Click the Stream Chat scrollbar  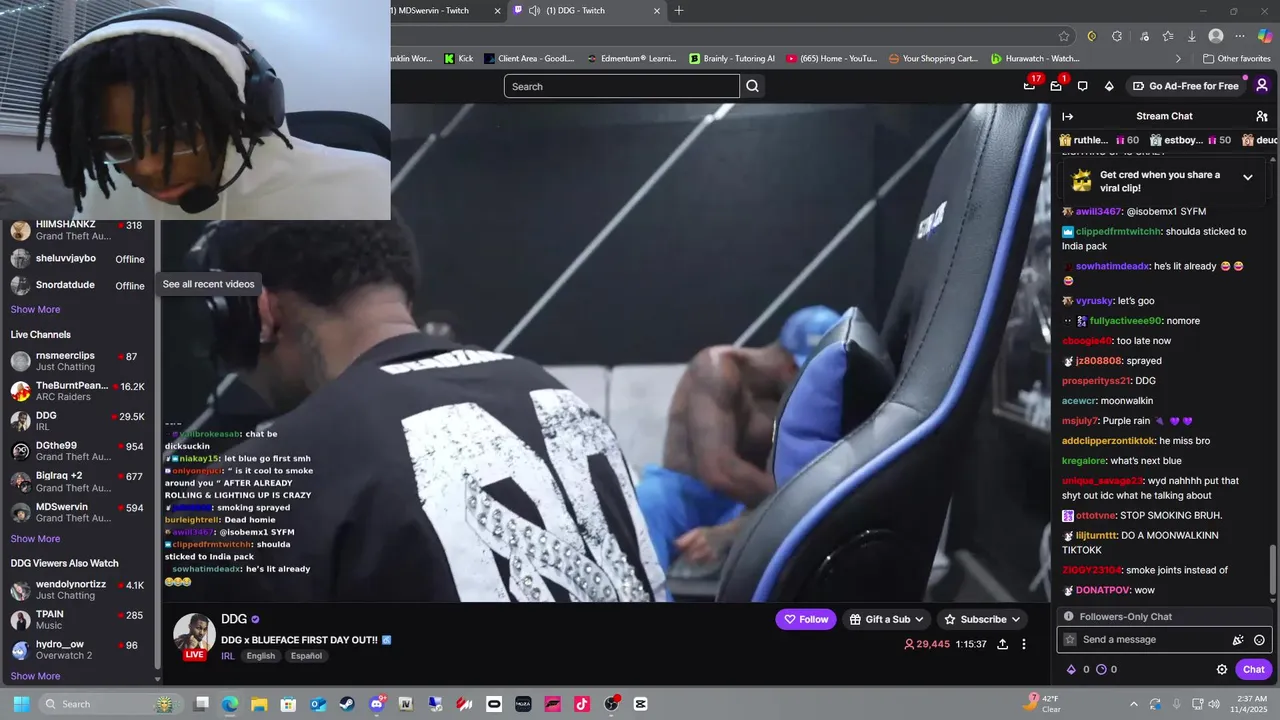(x=1273, y=570)
